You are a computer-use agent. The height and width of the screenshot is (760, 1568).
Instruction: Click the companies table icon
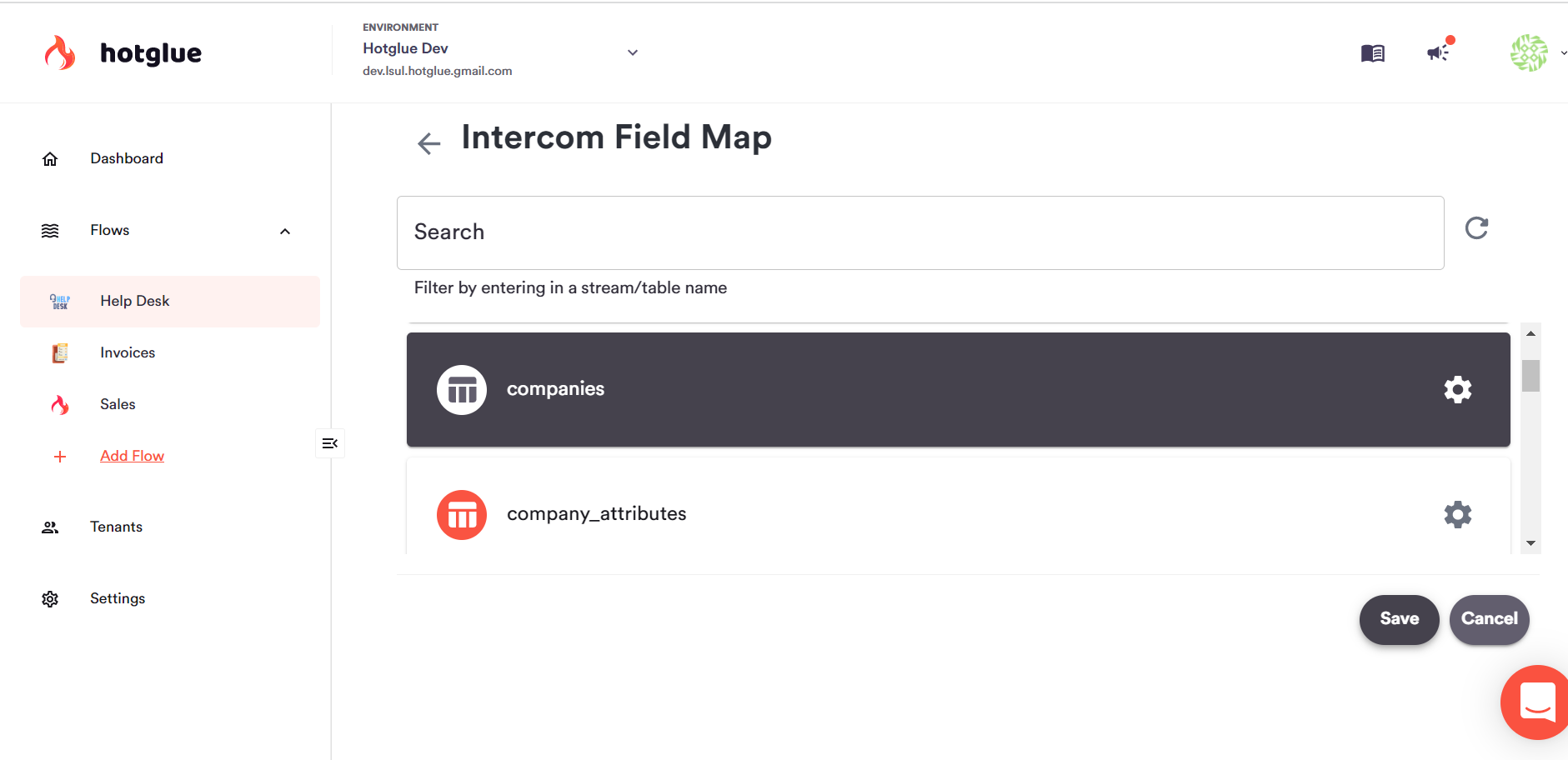(x=462, y=389)
